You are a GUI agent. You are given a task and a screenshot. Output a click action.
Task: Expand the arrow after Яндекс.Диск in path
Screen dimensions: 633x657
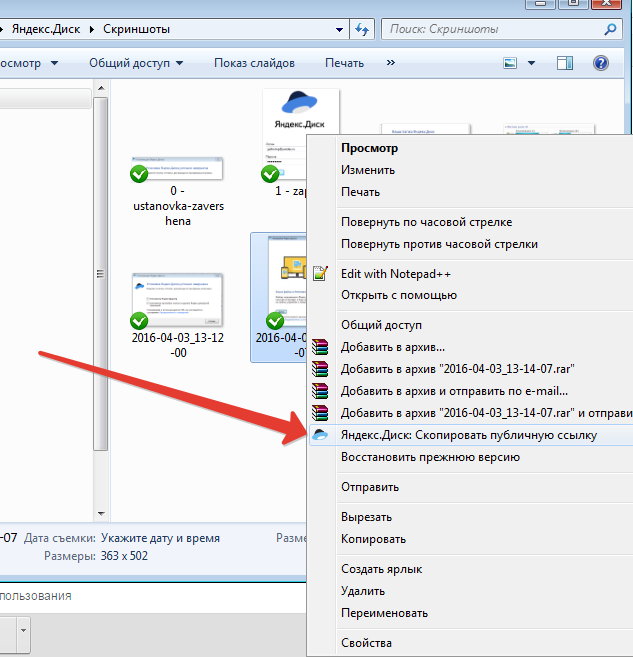[92, 29]
